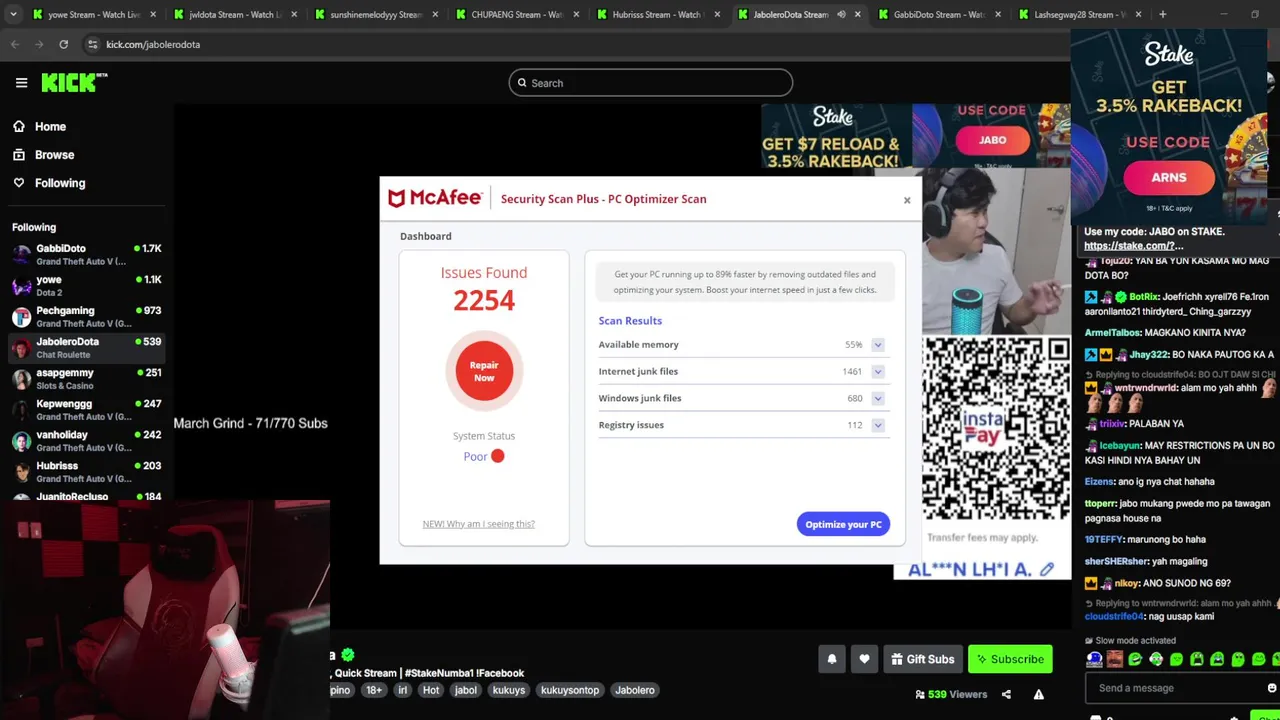This screenshot has width=1280, height=720.
Task: Open a new browser tab
Action: click(1162, 14)
